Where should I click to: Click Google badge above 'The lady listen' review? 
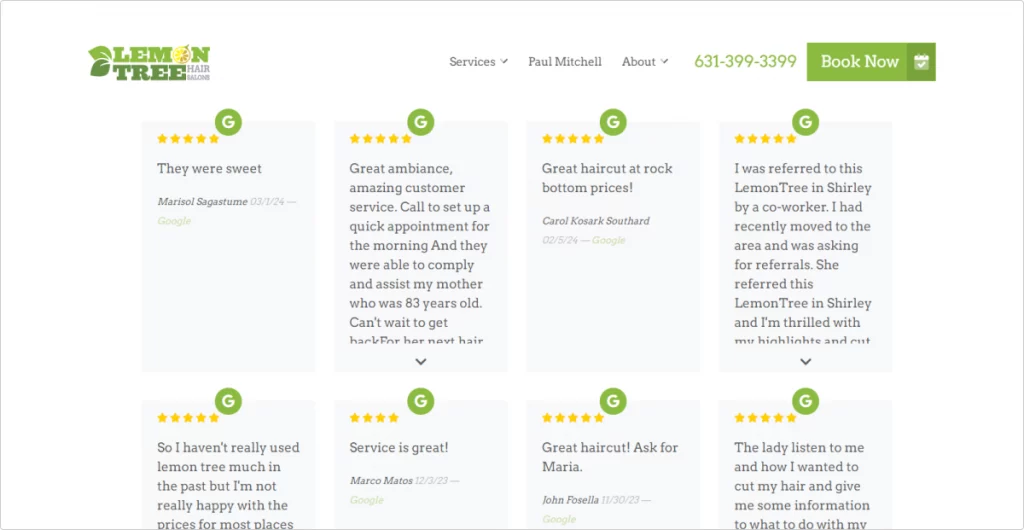[805, 401]
